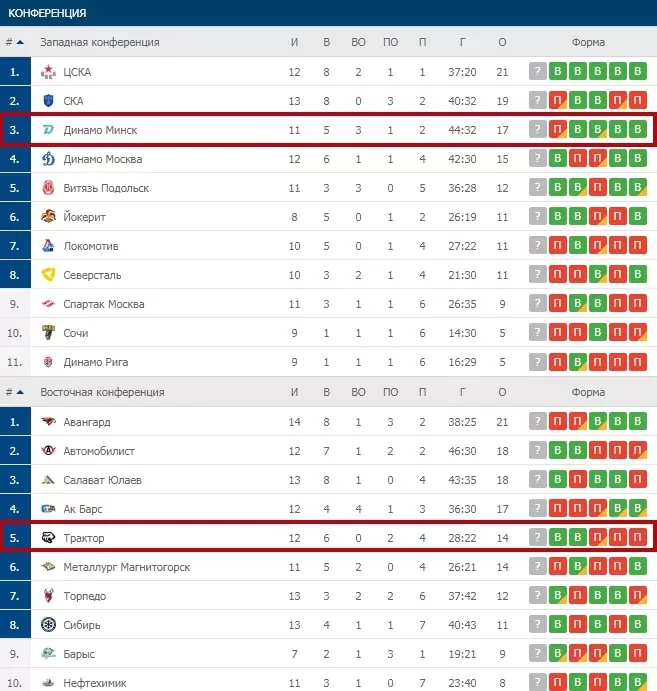Click the Северсталь yellow logo
Viewport: 657px width, 691px height.
coord(48,275)
